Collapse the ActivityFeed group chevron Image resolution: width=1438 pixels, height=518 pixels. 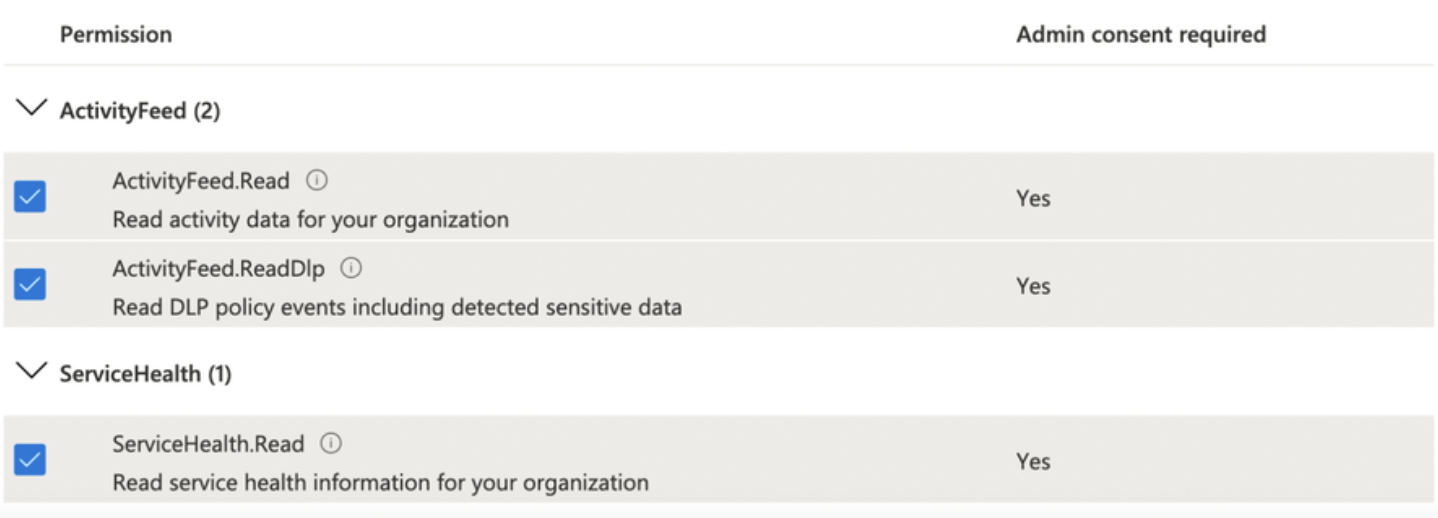click(x=33, y=109)
